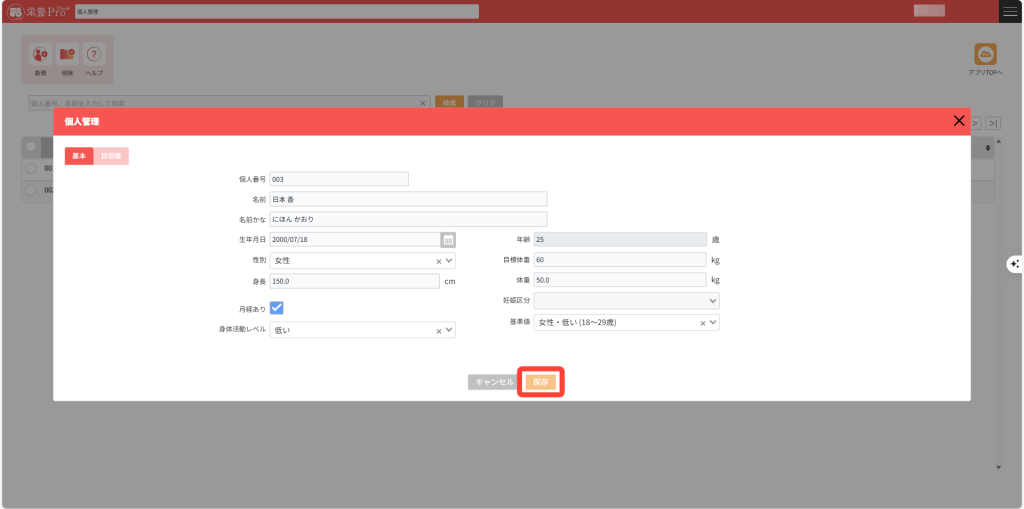
Task: Click the 新規 add person icon
Action: point(40,56)
